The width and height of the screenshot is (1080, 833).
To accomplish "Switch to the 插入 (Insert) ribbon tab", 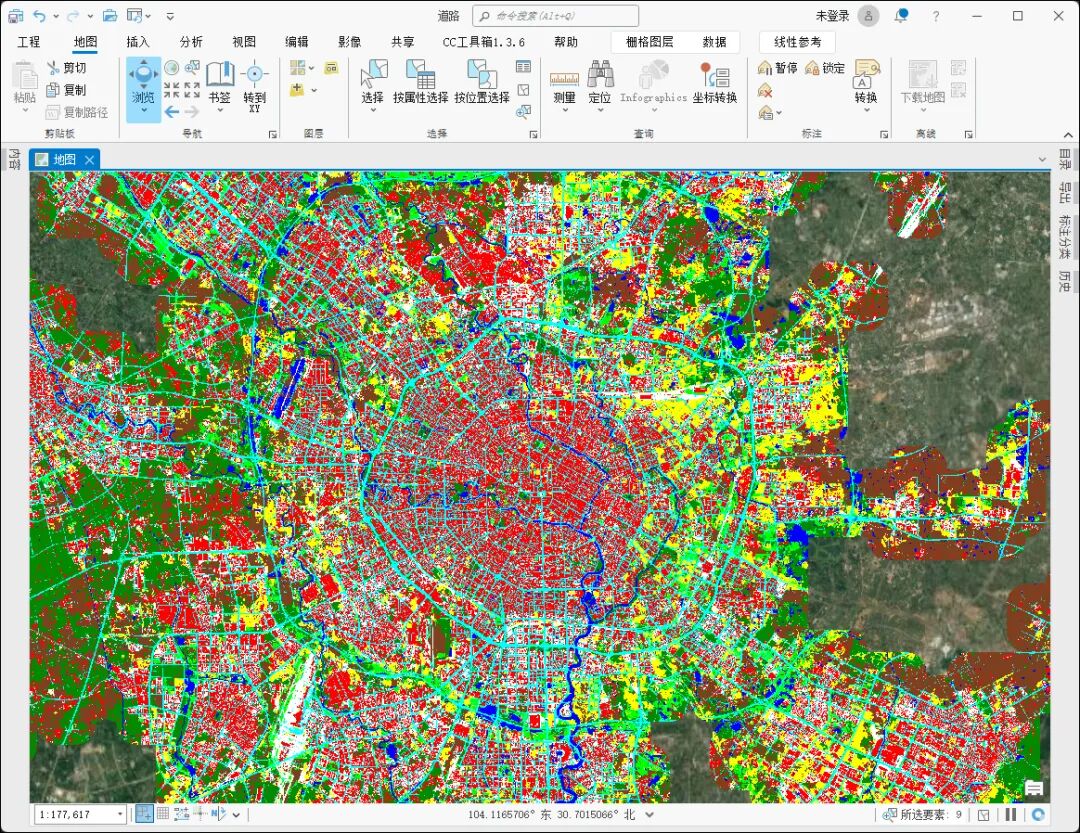I will coord(138,42).
